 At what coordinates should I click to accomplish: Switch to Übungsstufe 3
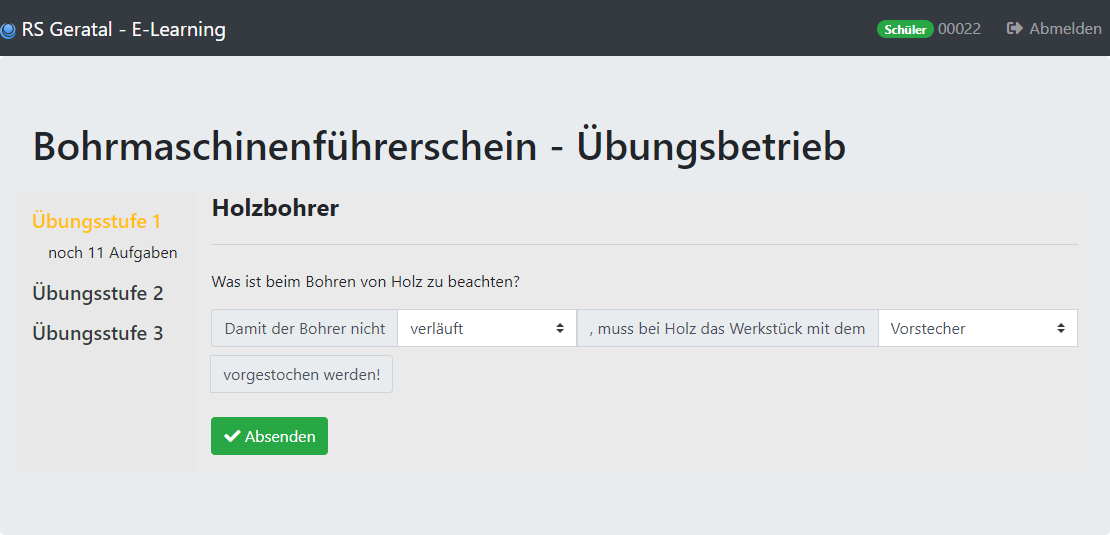tap(98, 333)
